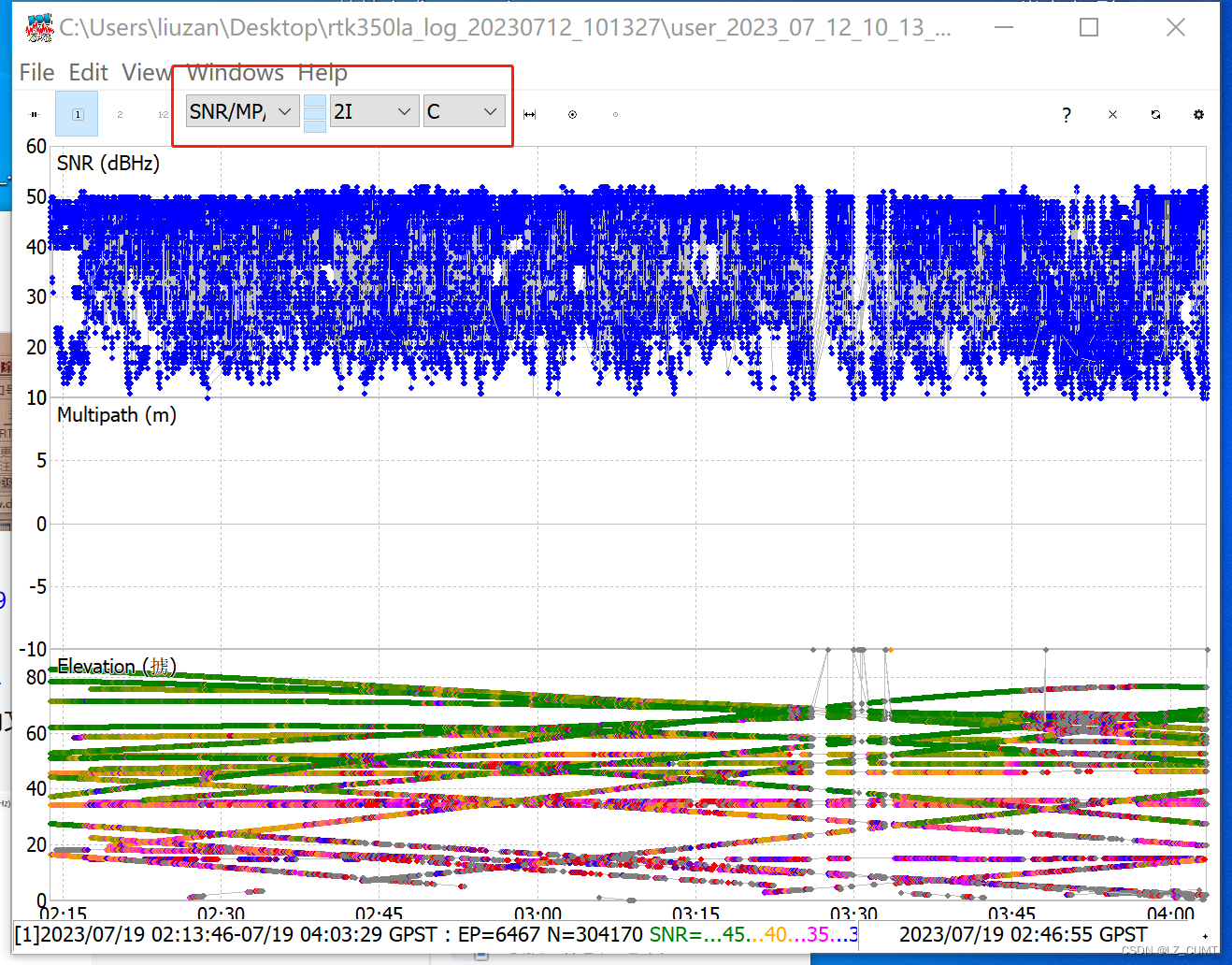Viewport: 1232px width, 965px height.
Task: Click the center origin target icon
Action: click(572, 114)
